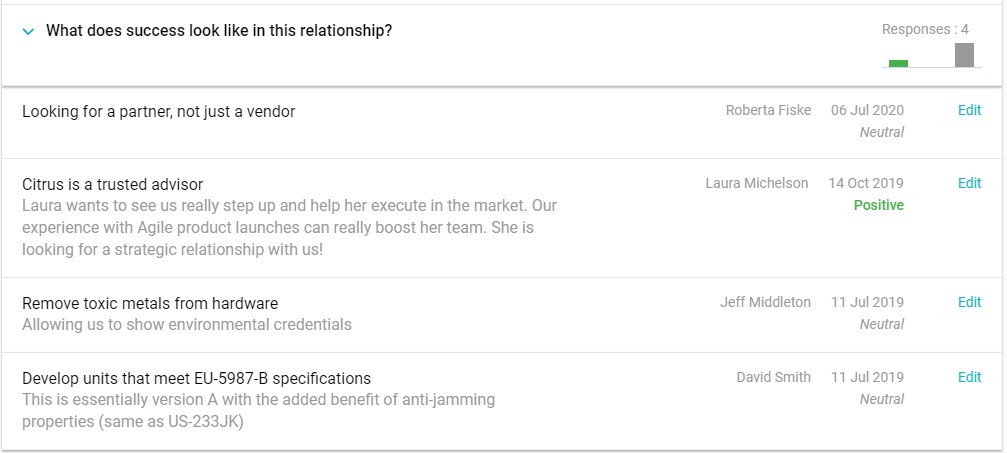Click the Responses : 4 count label
The width and height of the screenshot is (1007, 453).
click(x=925, y=29)
